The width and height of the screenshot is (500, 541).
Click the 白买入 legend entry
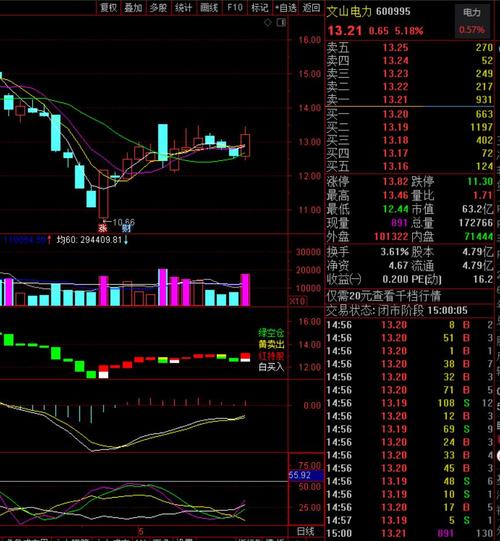click(271, 367)
